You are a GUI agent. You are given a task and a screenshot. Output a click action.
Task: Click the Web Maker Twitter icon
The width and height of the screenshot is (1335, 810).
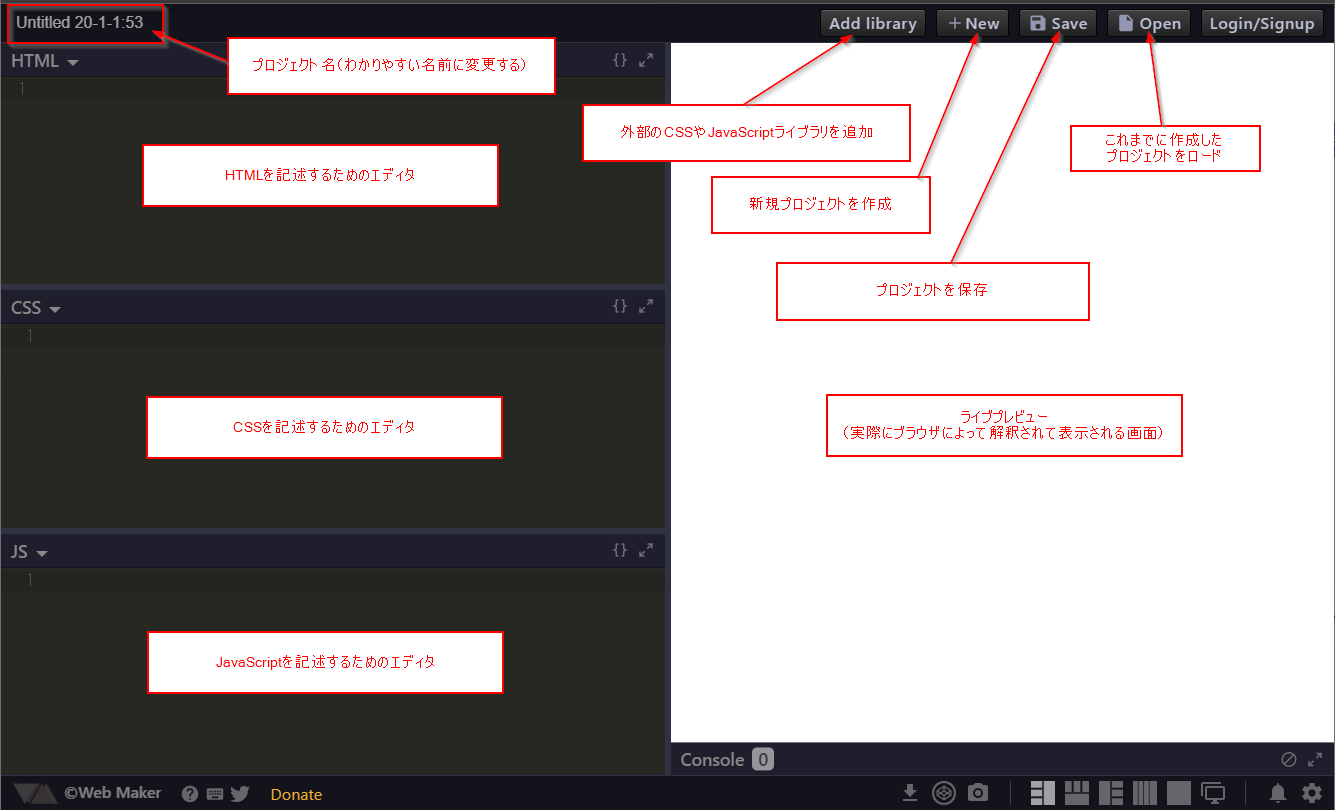point(240,794)
